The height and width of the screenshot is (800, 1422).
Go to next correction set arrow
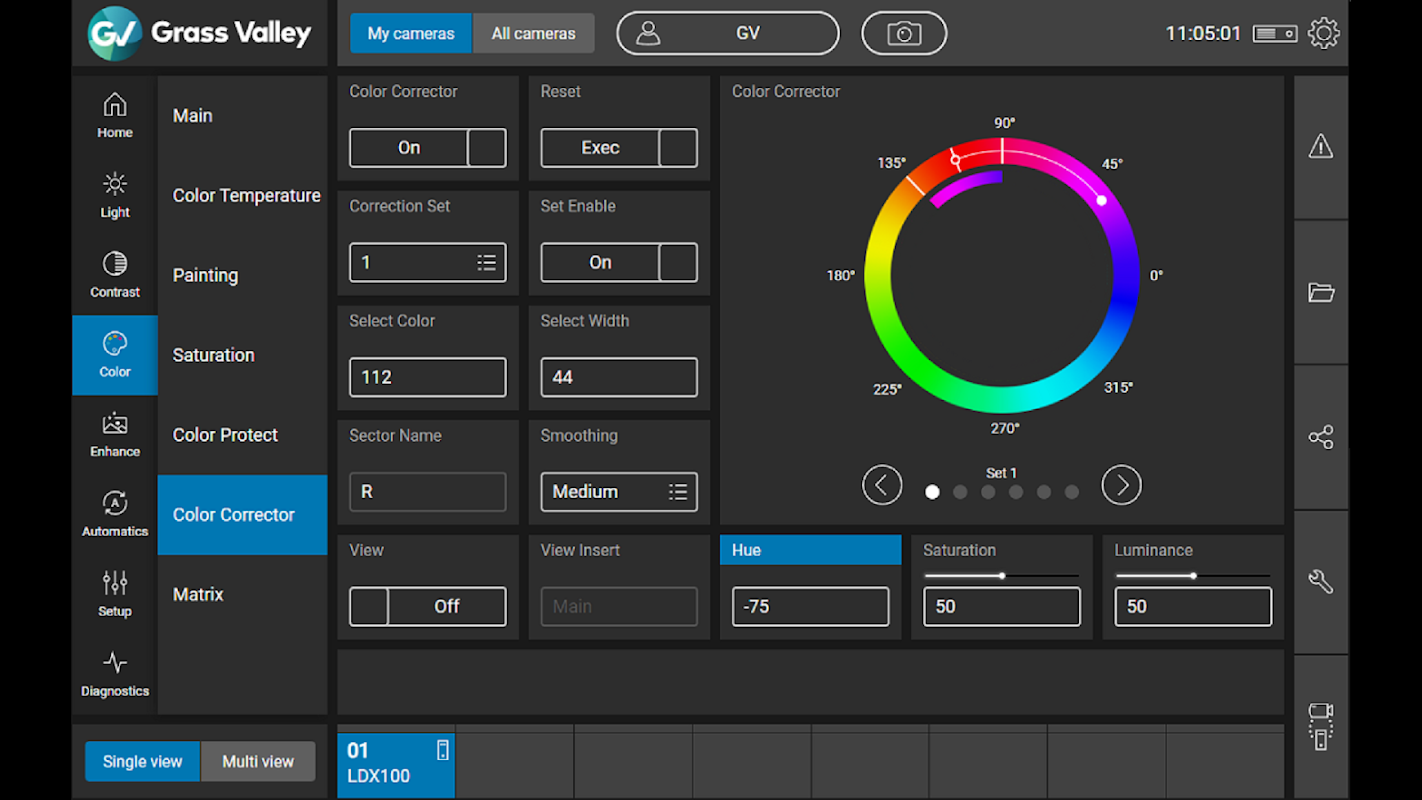tap(1121, 486)
